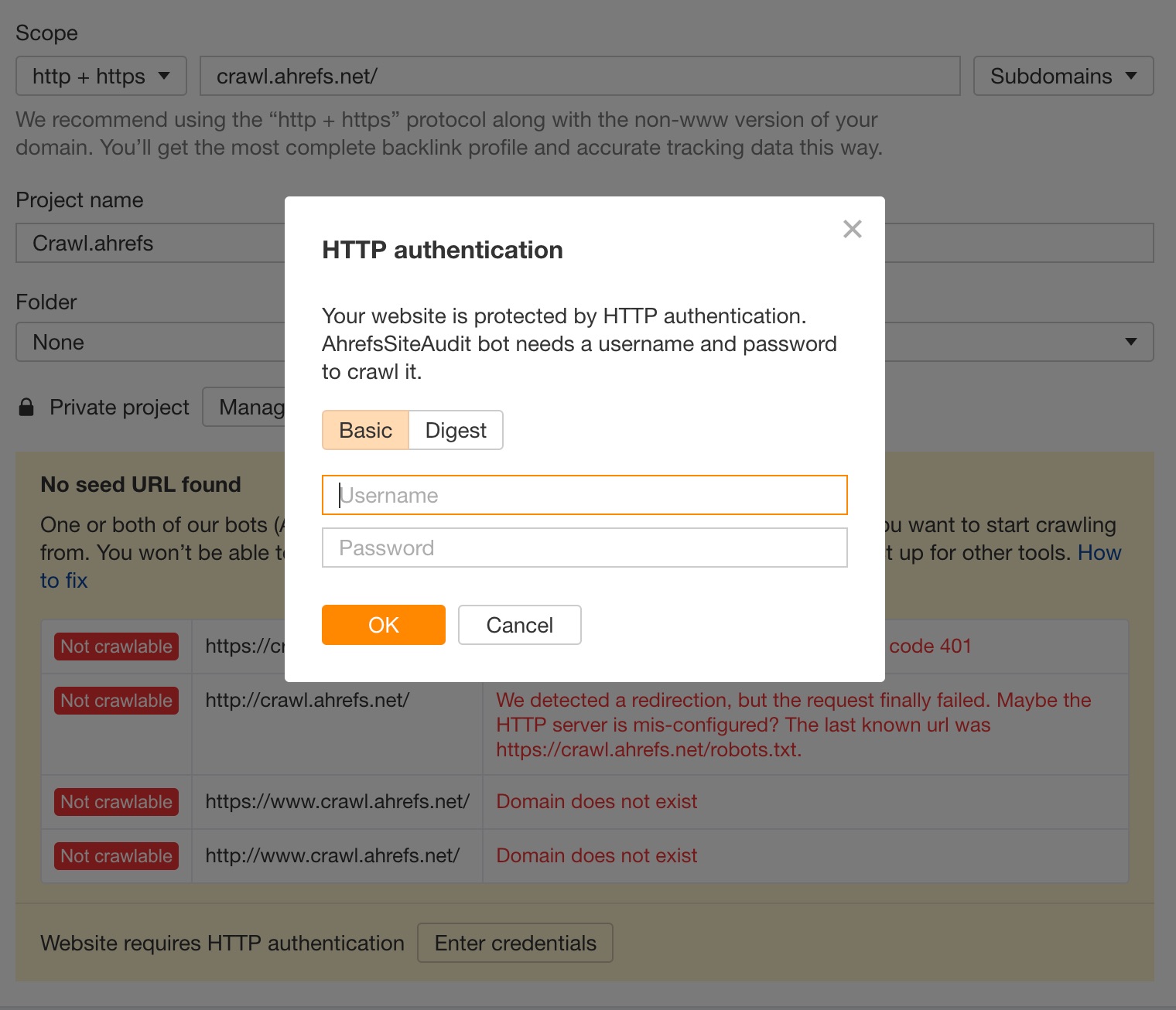Click the OK button to submit credentials

383,625
